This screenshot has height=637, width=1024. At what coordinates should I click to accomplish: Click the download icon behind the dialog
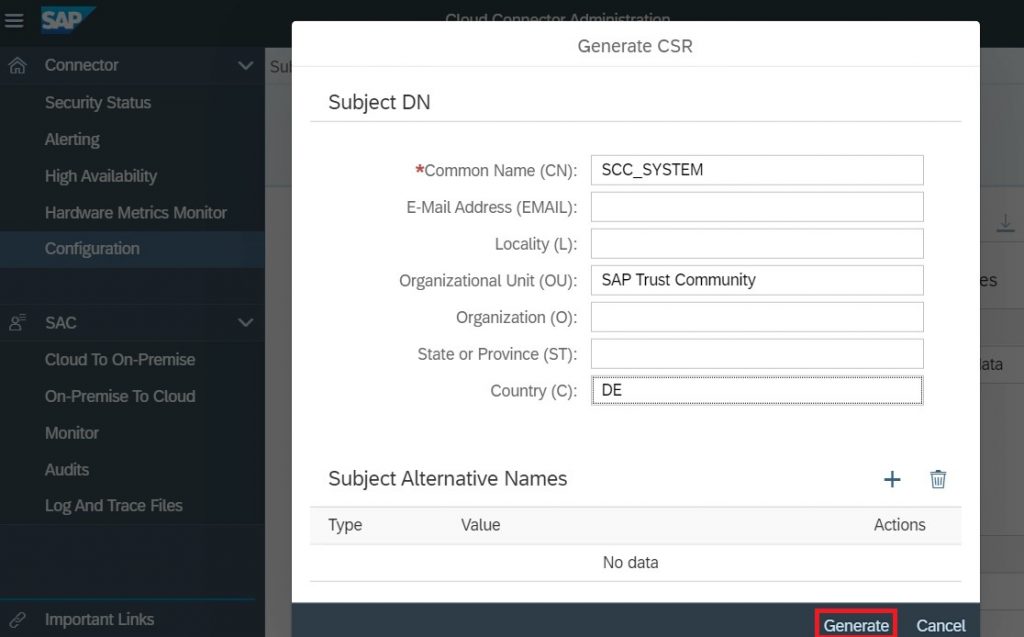click(x=1006, y=223)
